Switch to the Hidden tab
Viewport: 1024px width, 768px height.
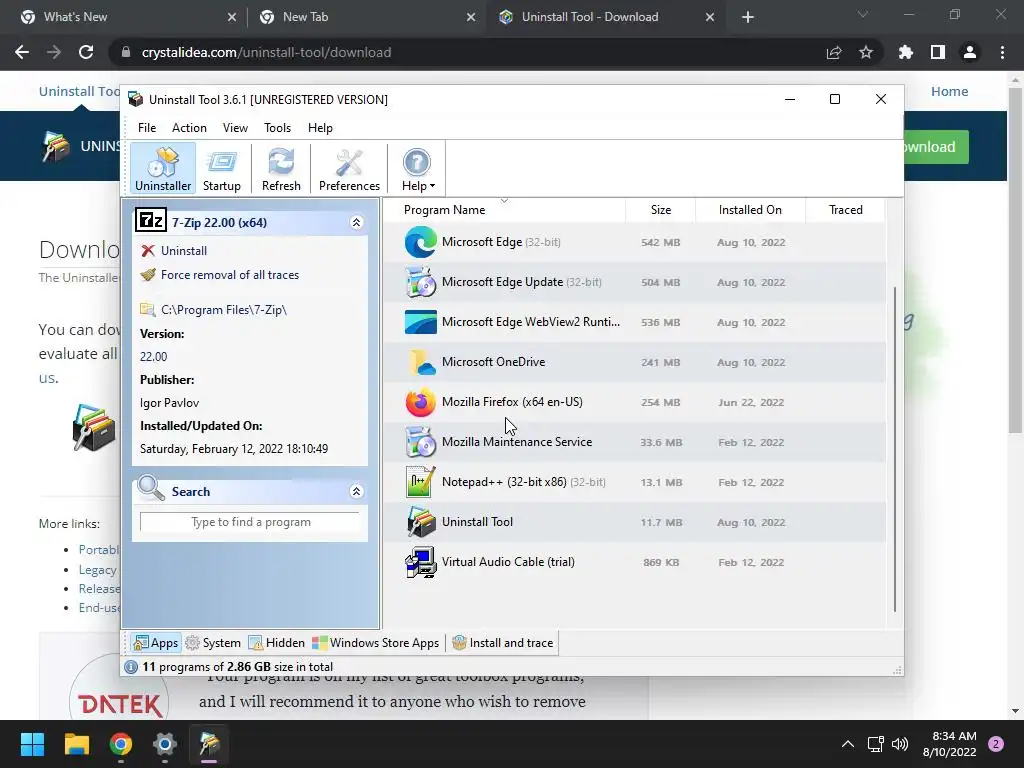click(276, 643)
